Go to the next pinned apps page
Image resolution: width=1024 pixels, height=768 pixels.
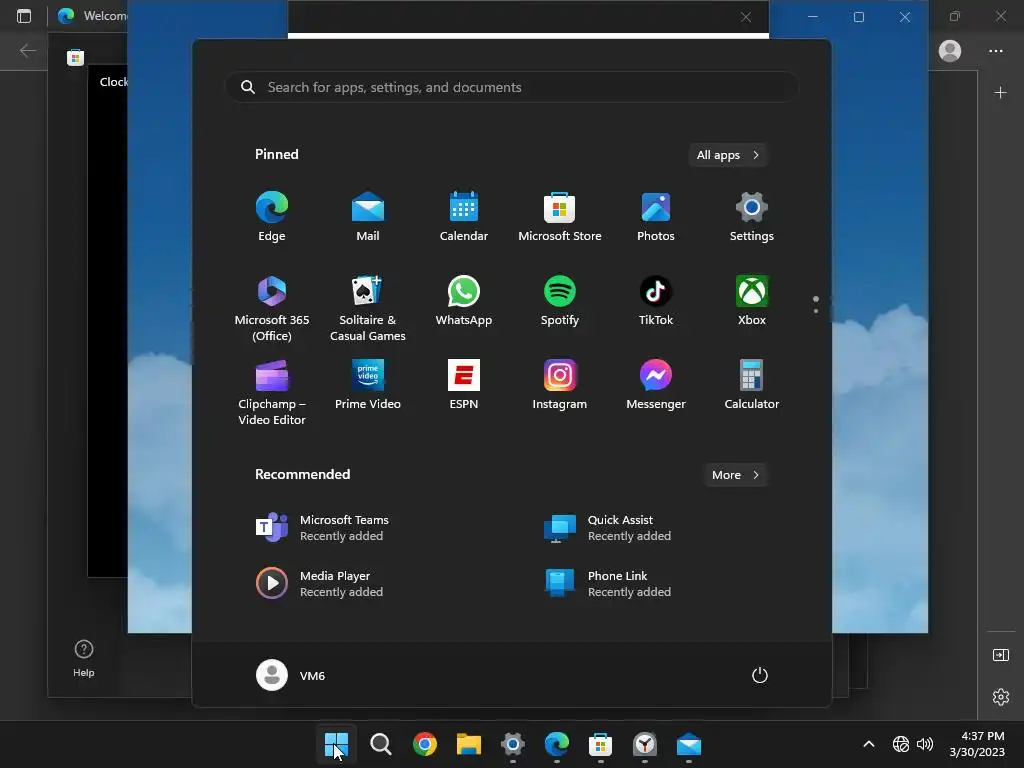(816, 311)
